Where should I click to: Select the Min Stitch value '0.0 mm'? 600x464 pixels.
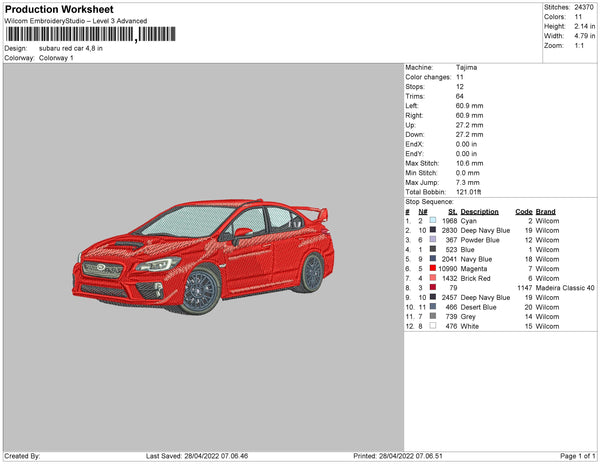pos(468,173)
